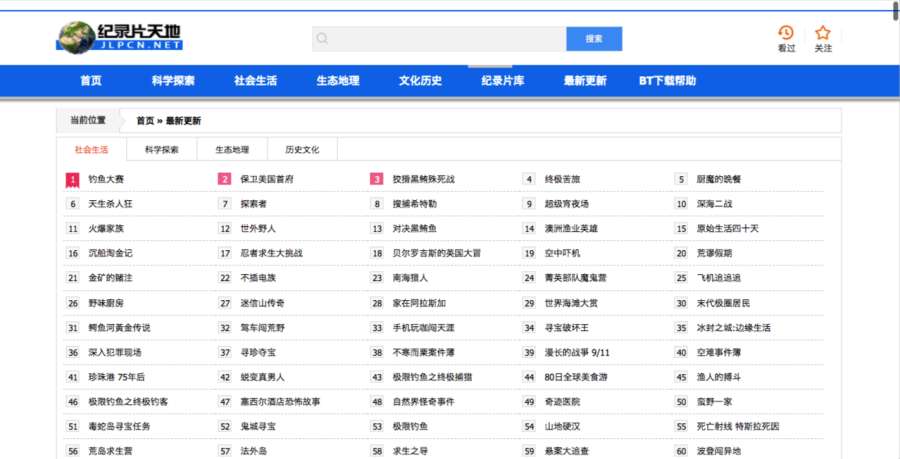
Task: Open item 47 塞西尔酒店恐怖故事
Action: point(281,402)
